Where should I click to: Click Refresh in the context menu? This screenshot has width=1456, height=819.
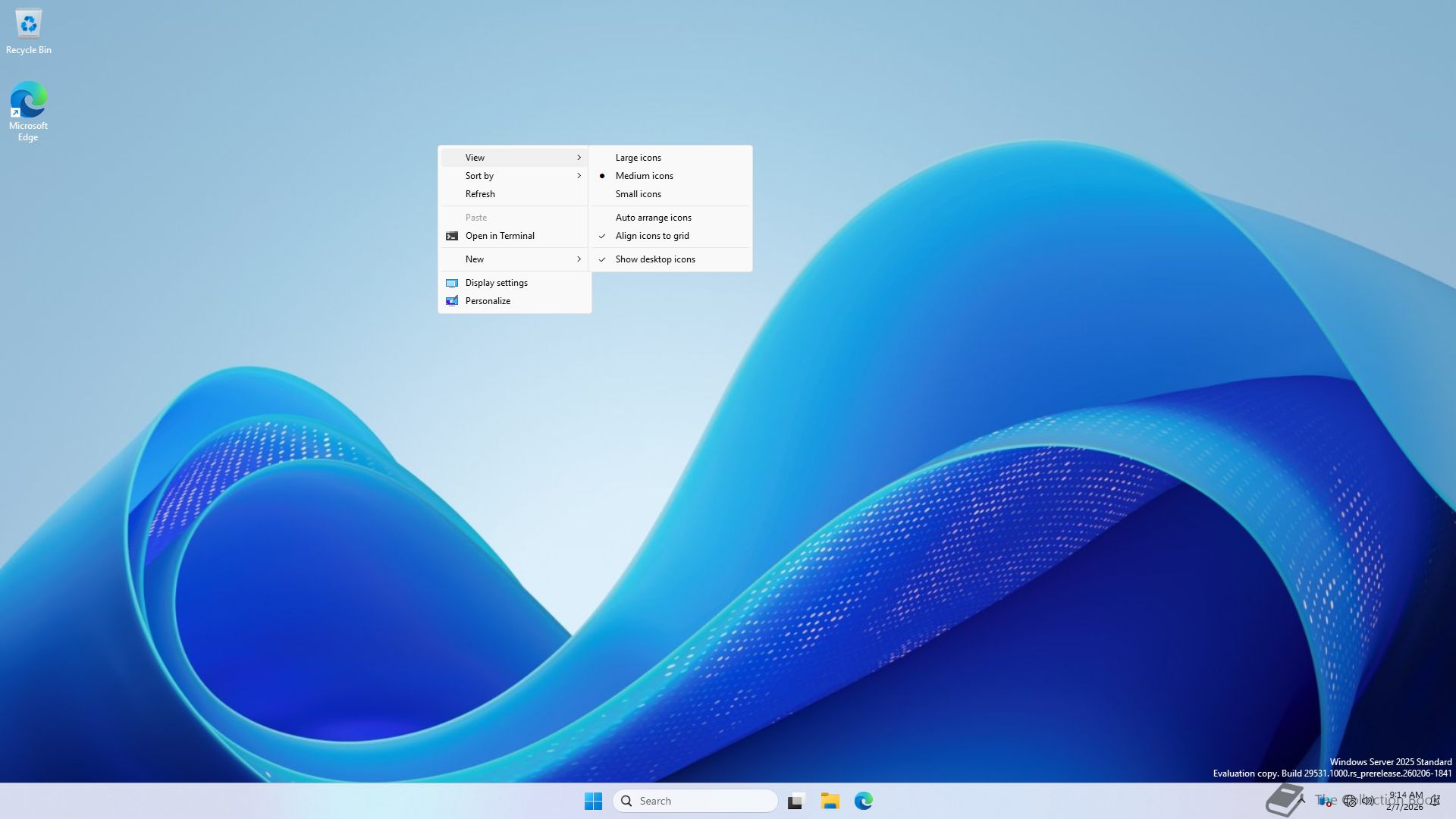480,194
